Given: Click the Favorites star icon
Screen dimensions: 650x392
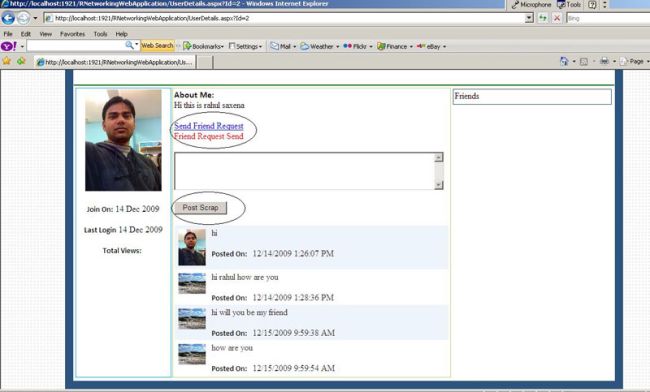Looking at the screenshot, I should (7, 61).
